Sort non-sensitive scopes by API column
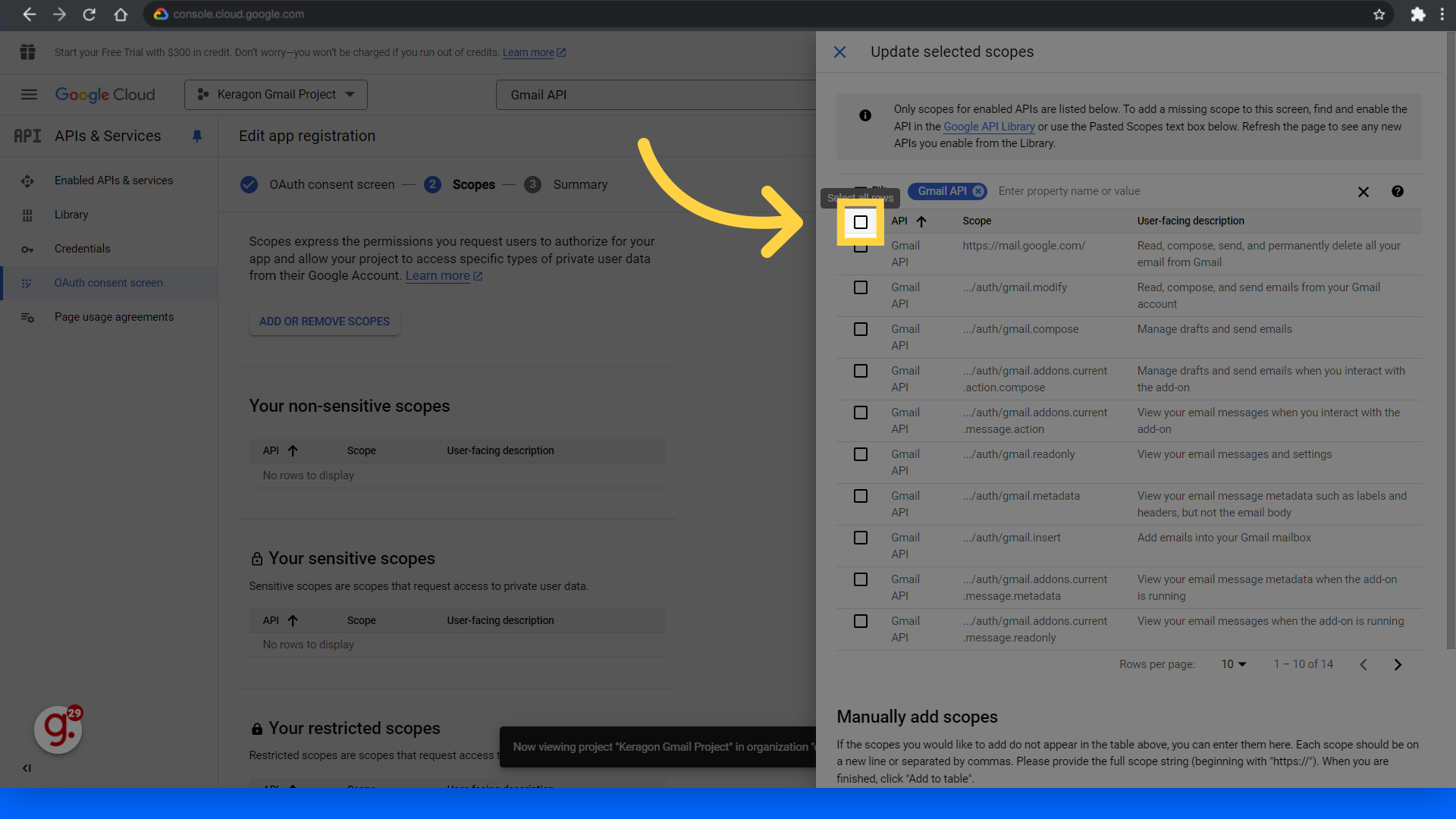Screen dimensions: 1456x819 point(293,451)
